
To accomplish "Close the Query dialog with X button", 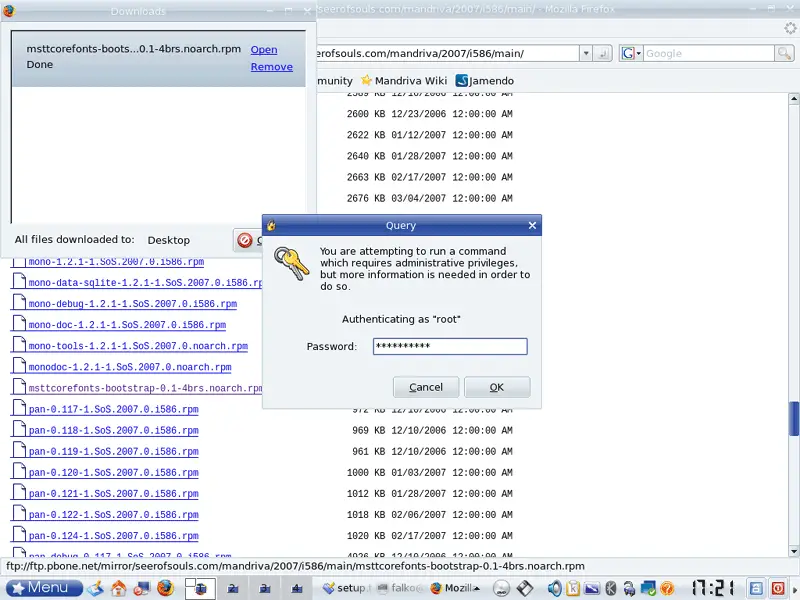I will click(532, 225).
